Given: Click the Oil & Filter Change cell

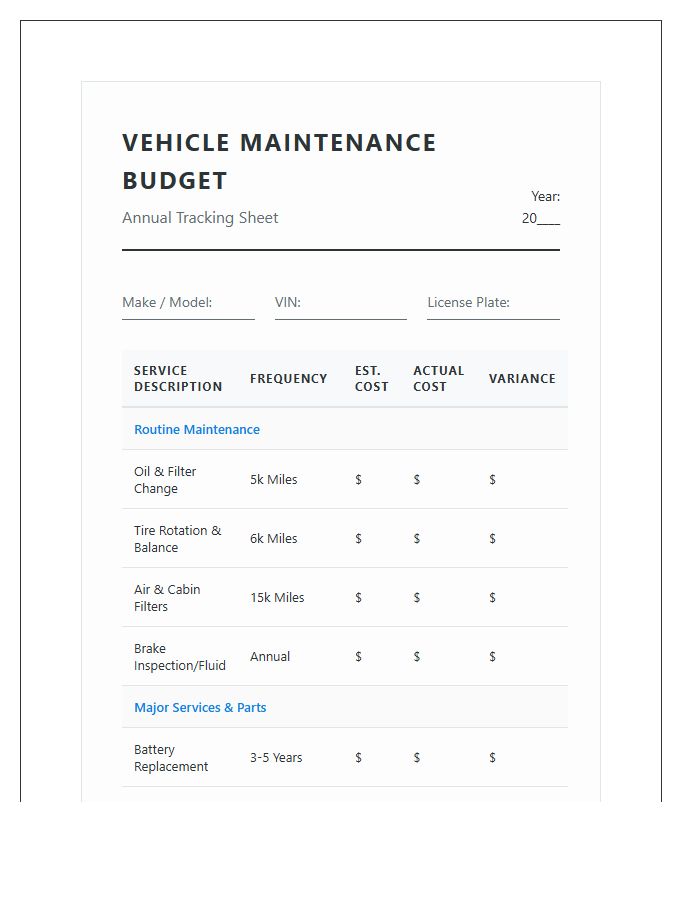Looking at the screenshot, I should pos(180,479).
